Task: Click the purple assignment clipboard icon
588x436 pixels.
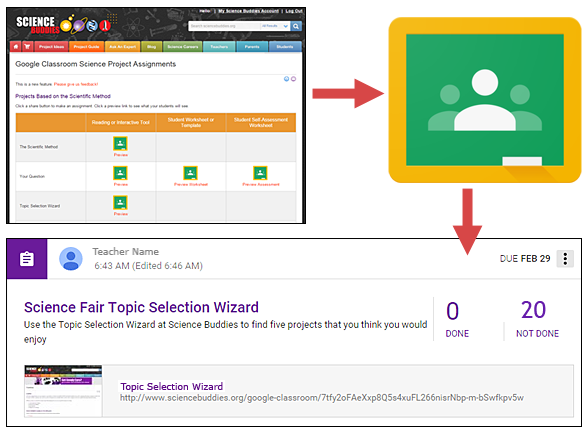Action: click(x=27, y=259)
